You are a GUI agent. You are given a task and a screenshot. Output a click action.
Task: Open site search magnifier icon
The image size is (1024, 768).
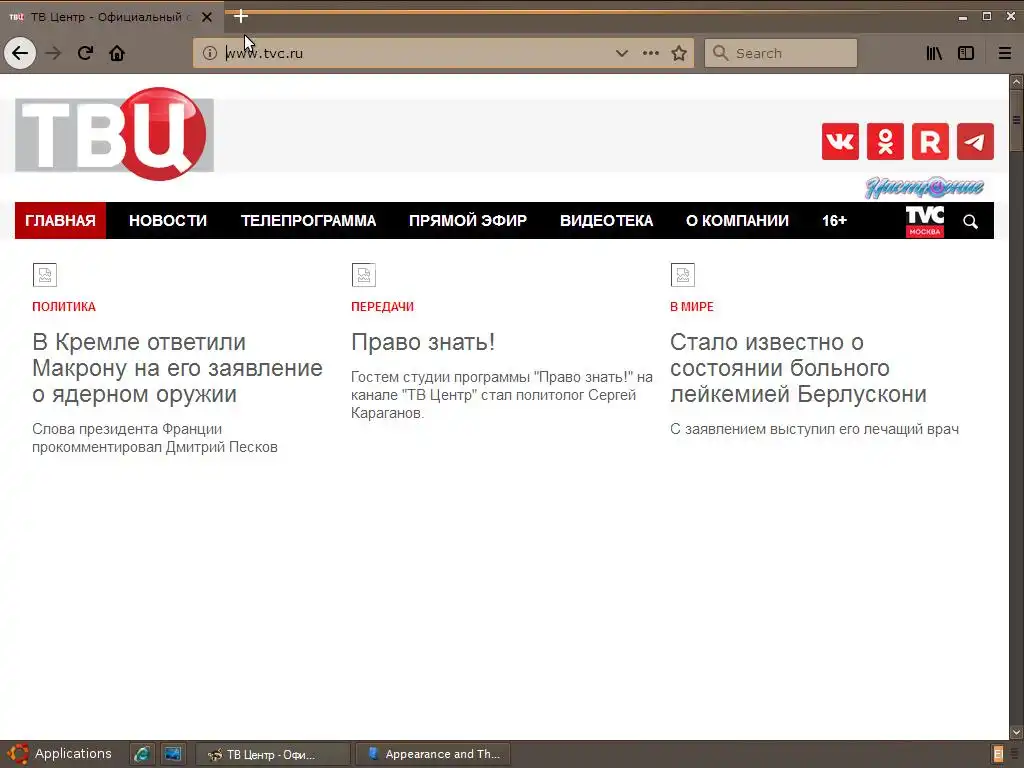tap(970, 222)
